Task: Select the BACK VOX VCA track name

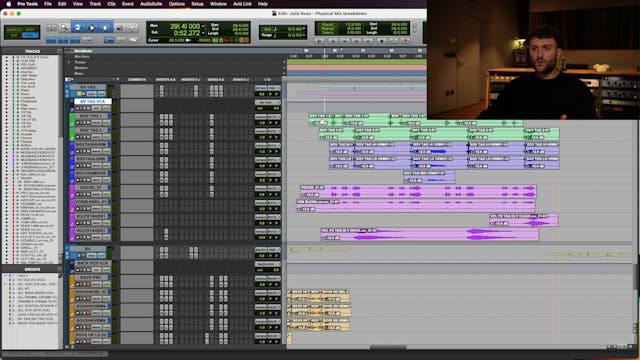Action: point(93,263)
